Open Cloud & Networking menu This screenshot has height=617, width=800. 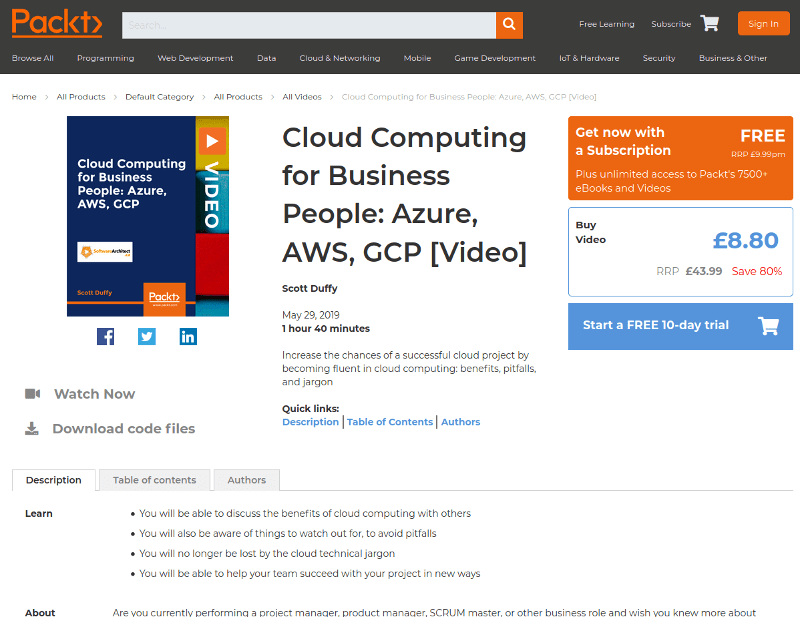(340, 58)
